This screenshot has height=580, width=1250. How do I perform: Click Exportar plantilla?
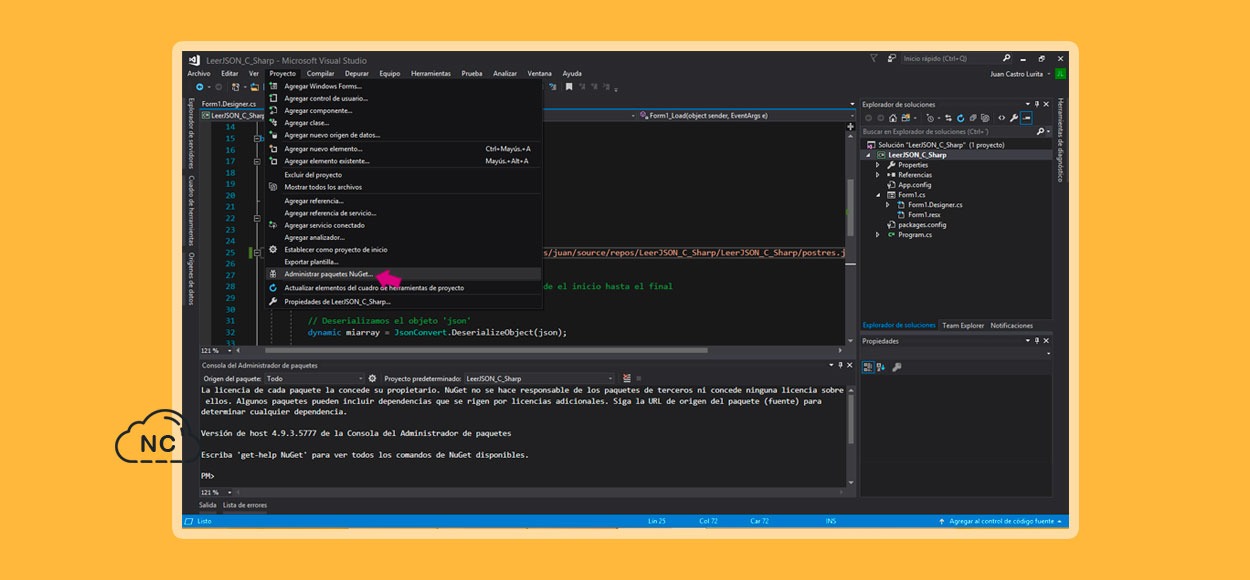(403, 262)
